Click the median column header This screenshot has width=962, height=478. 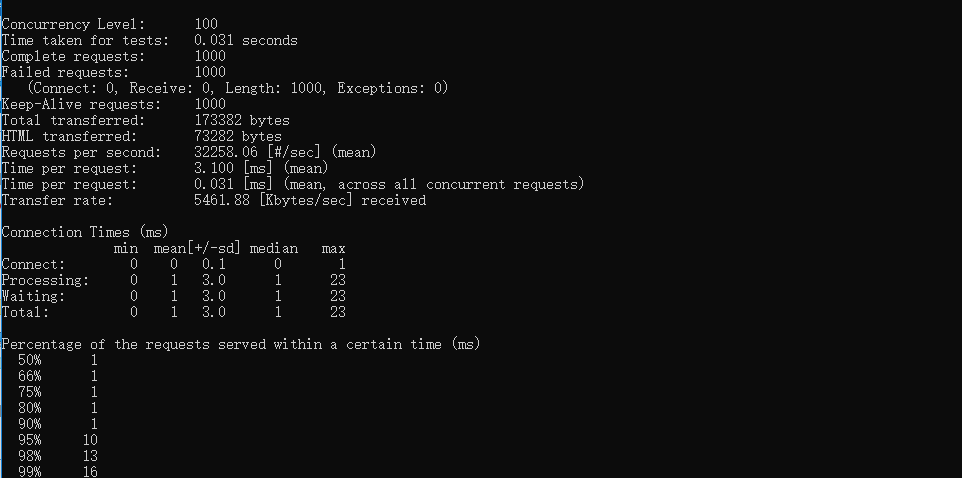274,248
